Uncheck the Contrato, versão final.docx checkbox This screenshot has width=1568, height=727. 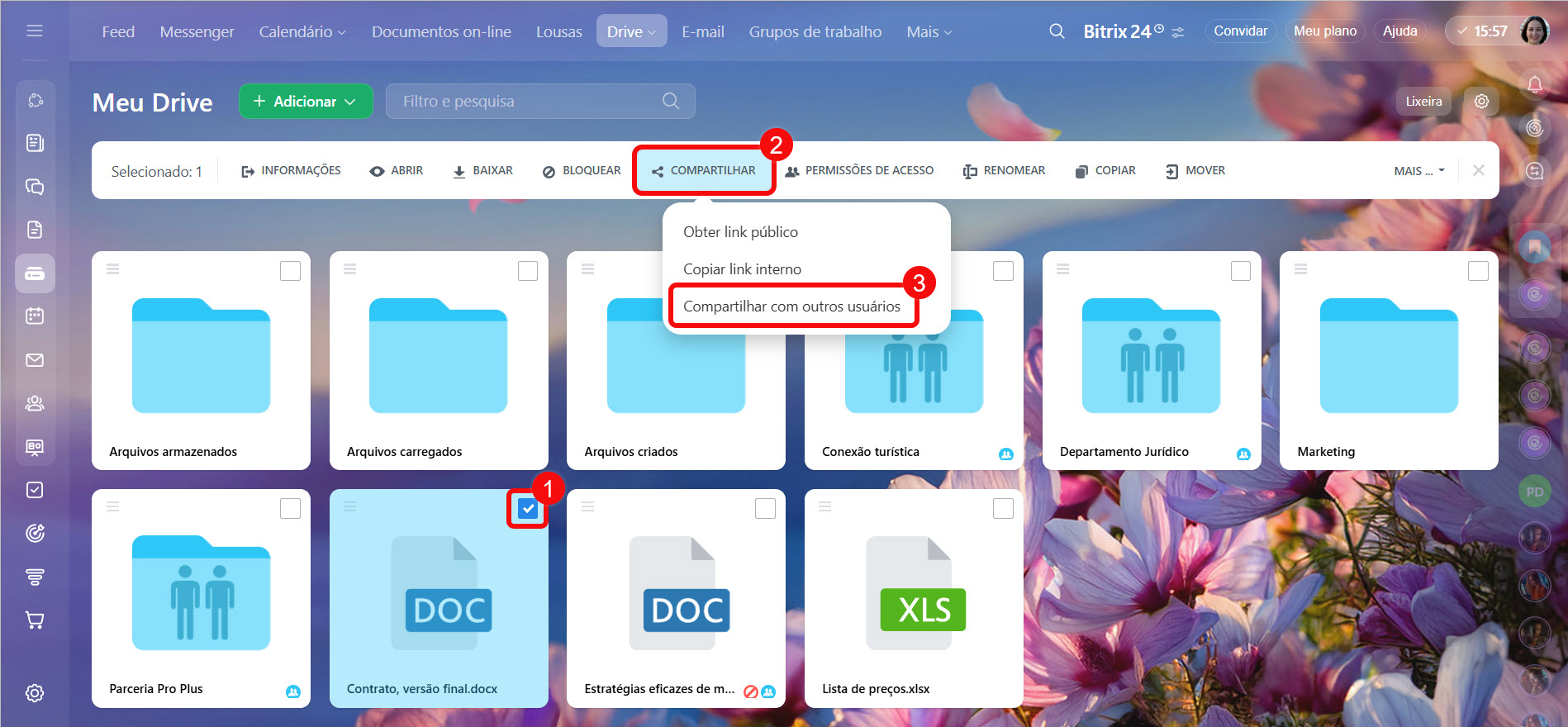click(528, 509)
